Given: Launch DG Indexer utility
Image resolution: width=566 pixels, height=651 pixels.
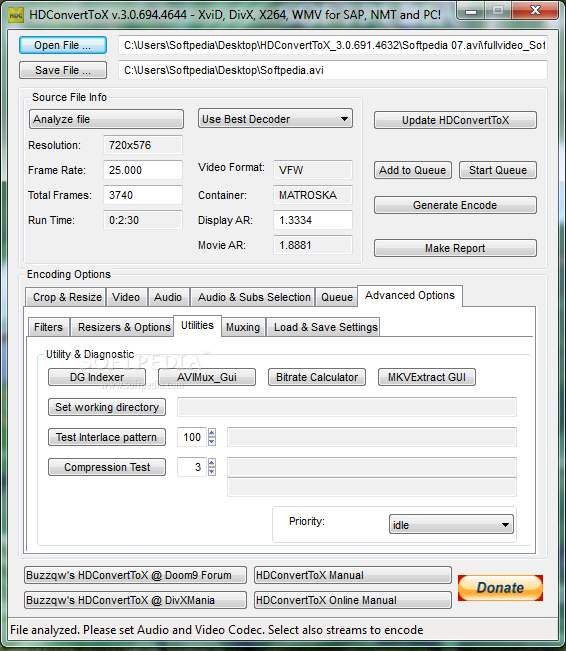Looking at the screenshot, I should click(97, 377).
